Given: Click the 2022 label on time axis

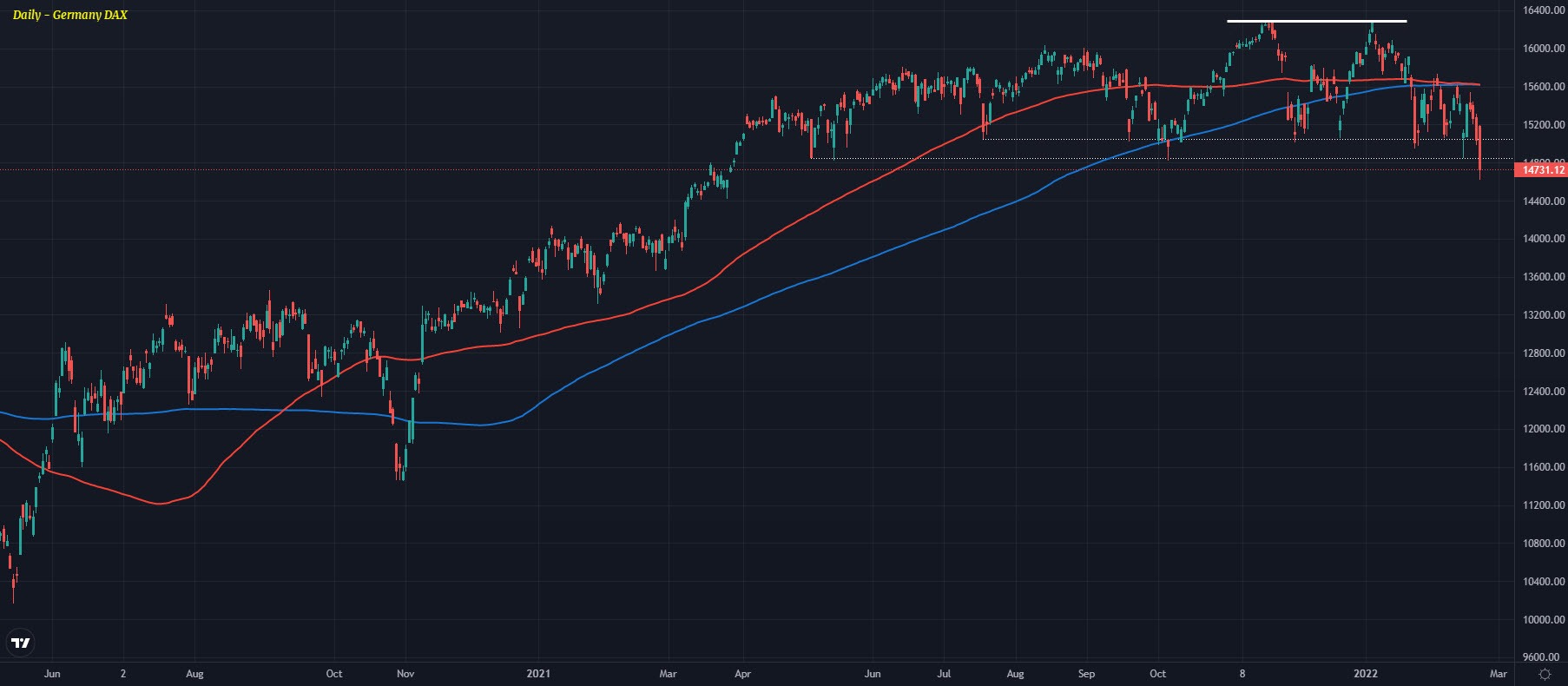Looking at the screenshot, I should (x=1366, y=674).
